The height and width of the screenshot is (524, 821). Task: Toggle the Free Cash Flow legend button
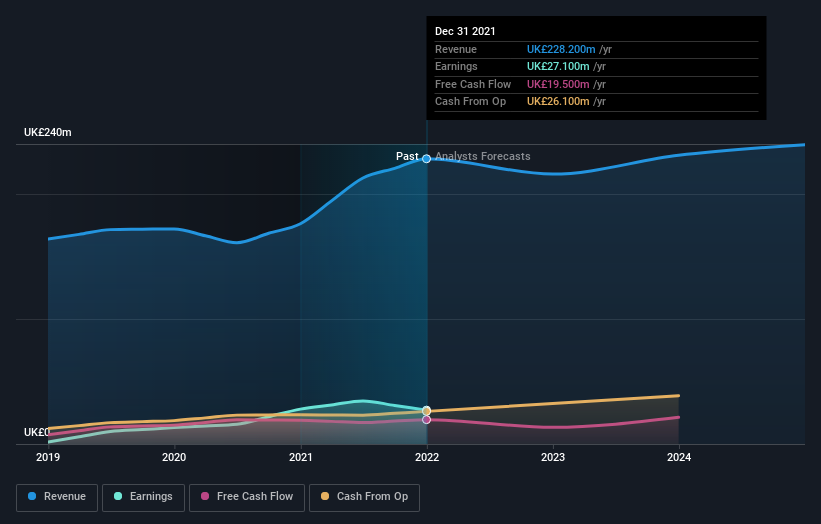pos(247,497)
